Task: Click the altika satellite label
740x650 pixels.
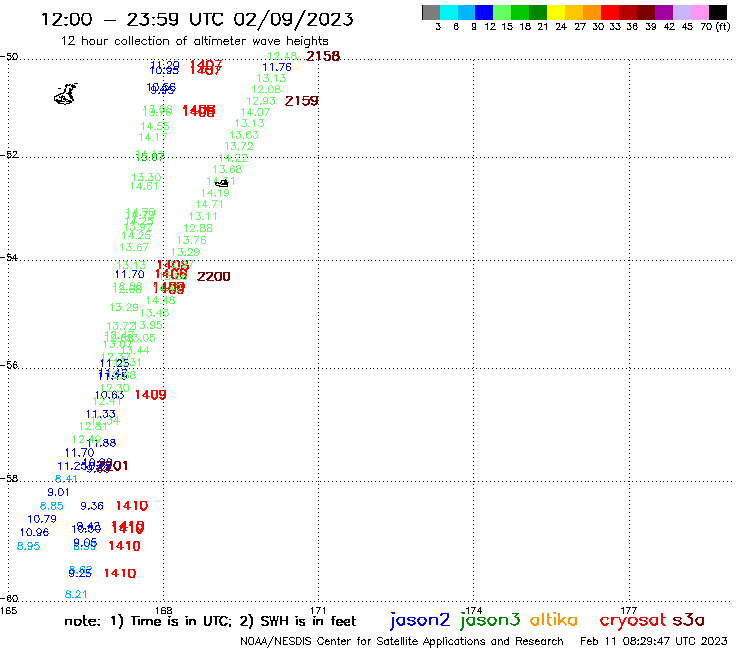Action: (x=554, y=620)
